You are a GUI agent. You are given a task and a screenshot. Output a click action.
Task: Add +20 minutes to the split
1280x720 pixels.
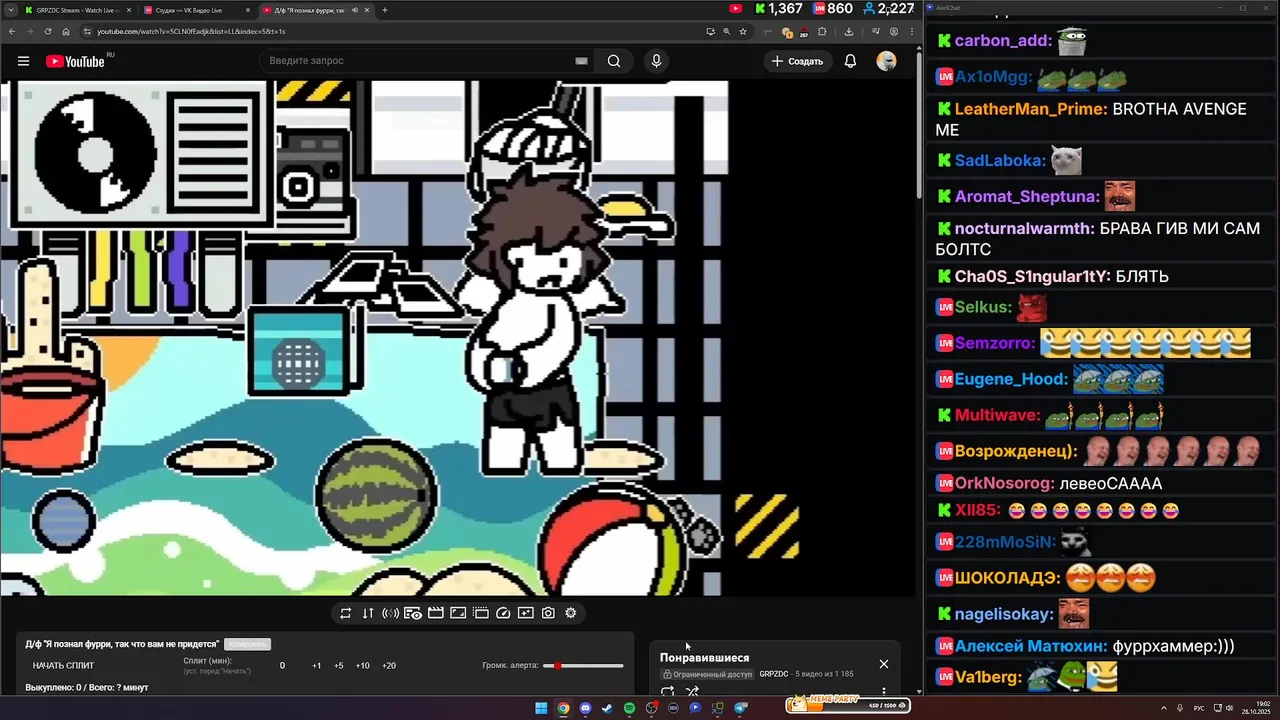(388, 666)
